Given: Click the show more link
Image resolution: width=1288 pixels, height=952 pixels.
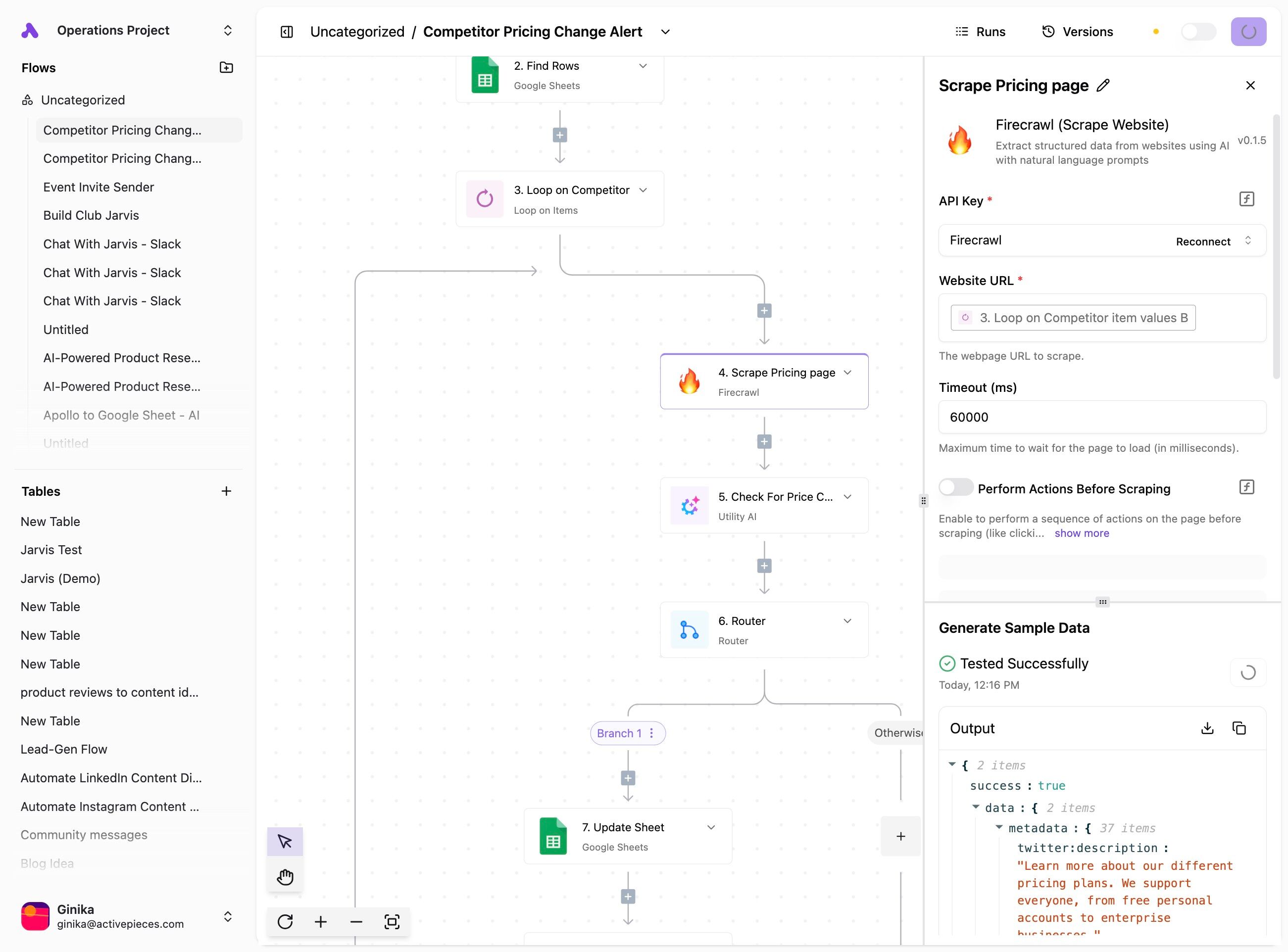Looking at the screenshot, I should pos(1081,533).
